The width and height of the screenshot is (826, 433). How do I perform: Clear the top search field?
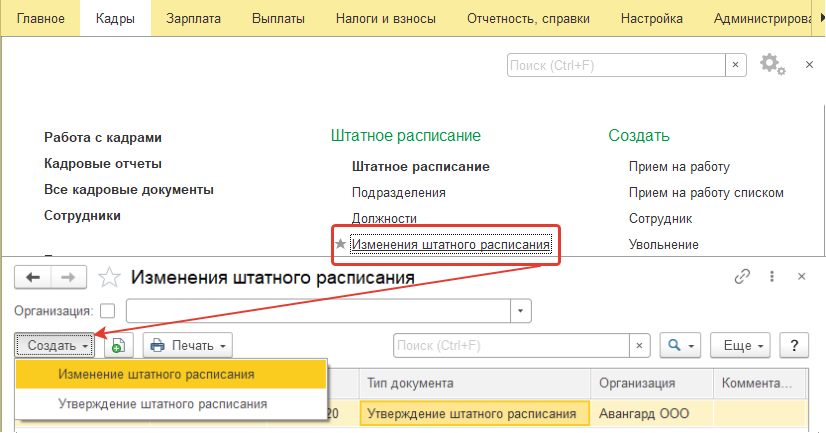[x=735, y=65]
